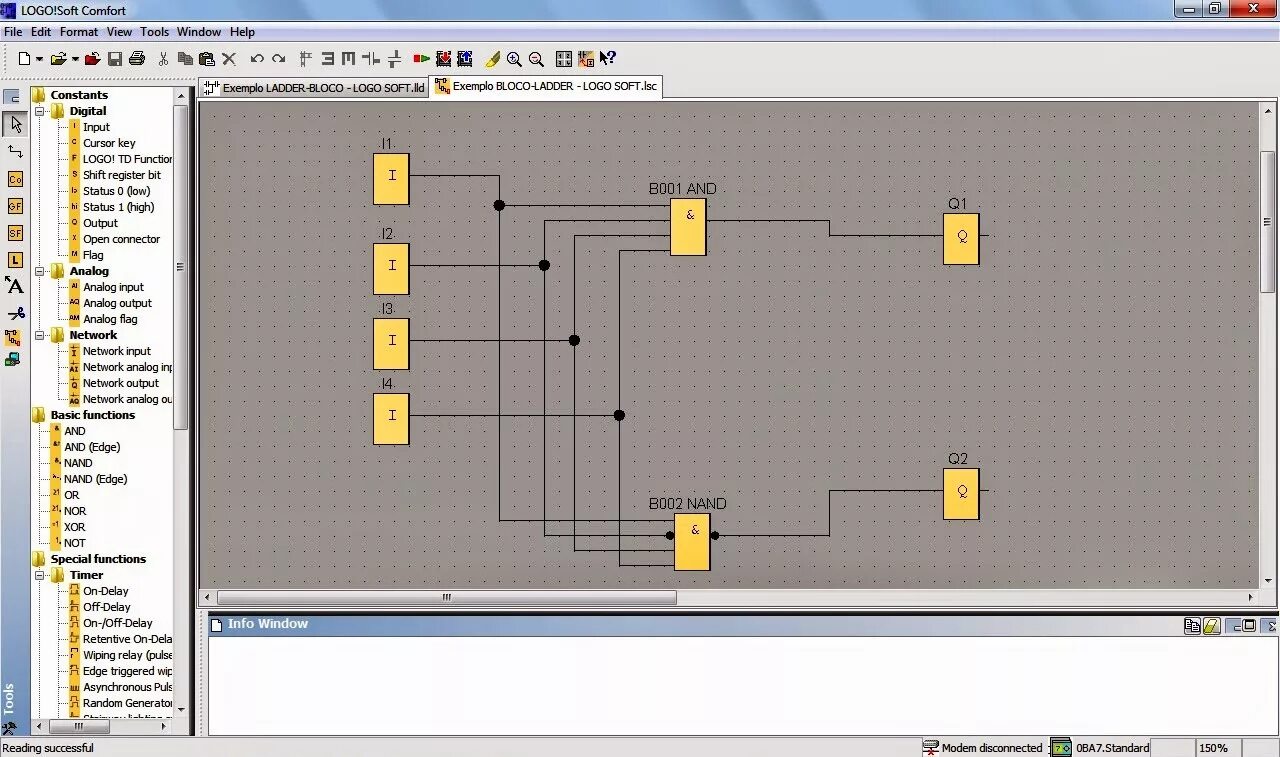
Task: Click 0BA7.Standard device status
Action: pos(1101,748)
